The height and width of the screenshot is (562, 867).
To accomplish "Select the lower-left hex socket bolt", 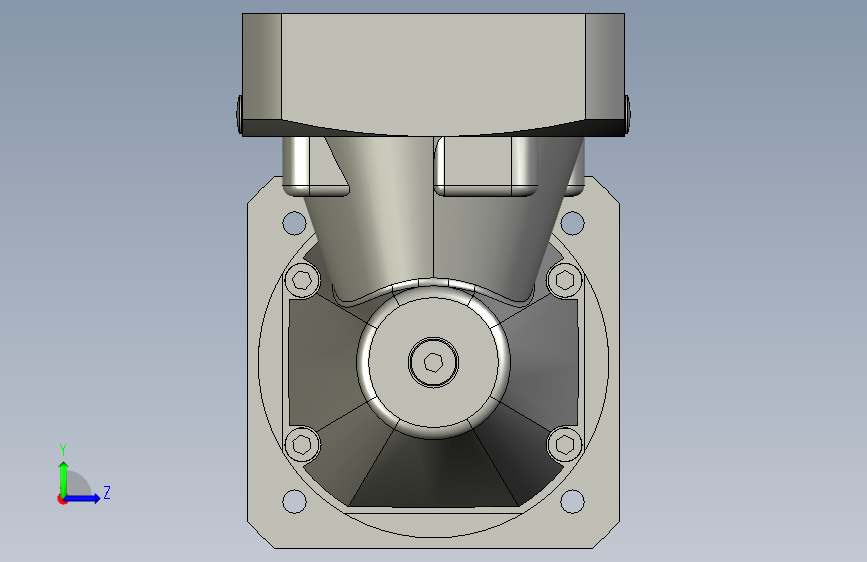I will [x=302, y=444].
